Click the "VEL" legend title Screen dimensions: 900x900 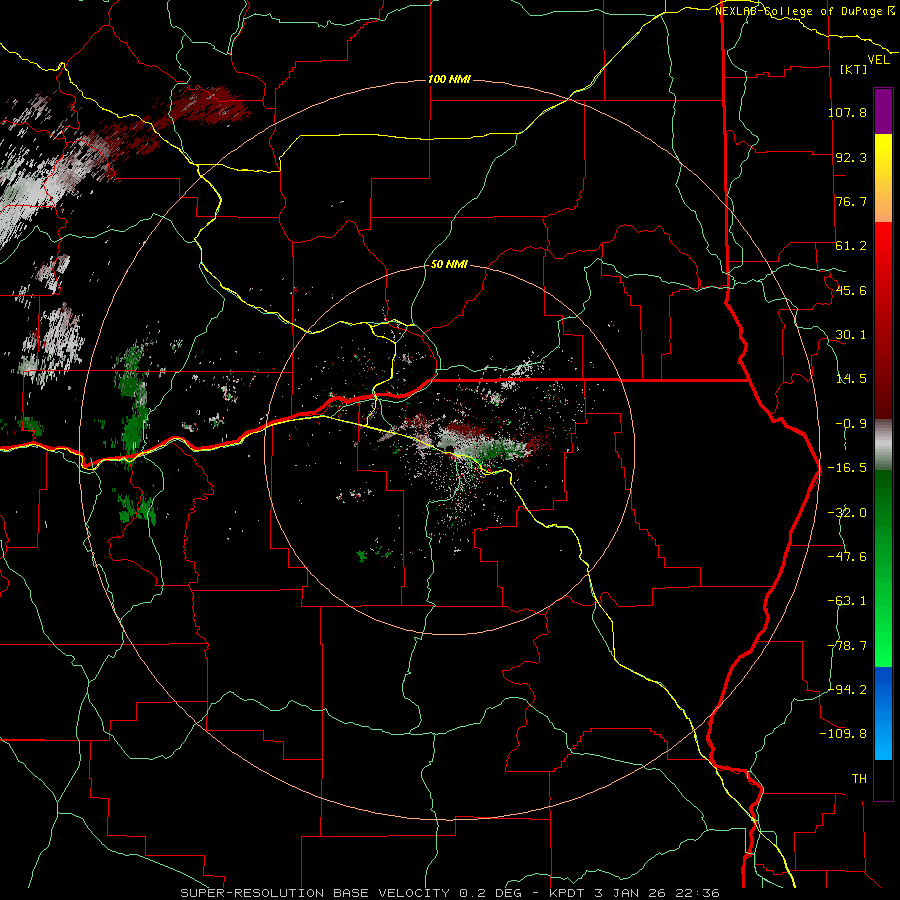878,59
